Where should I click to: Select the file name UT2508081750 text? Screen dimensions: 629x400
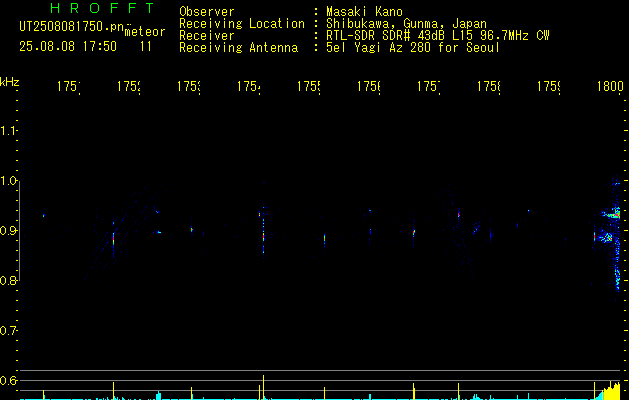click(72, 27)
